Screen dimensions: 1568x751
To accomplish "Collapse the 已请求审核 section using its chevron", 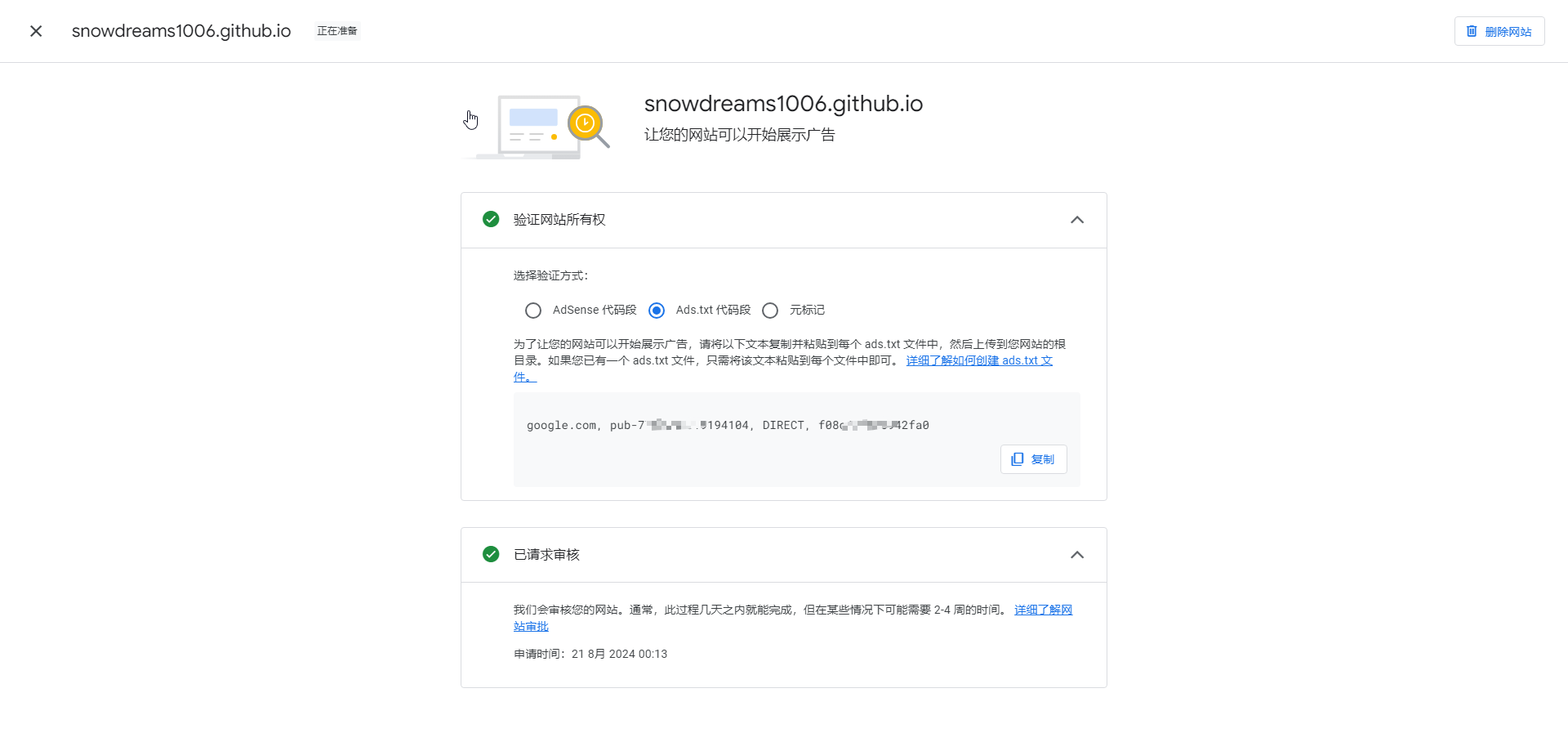I will click(1076, 555).
